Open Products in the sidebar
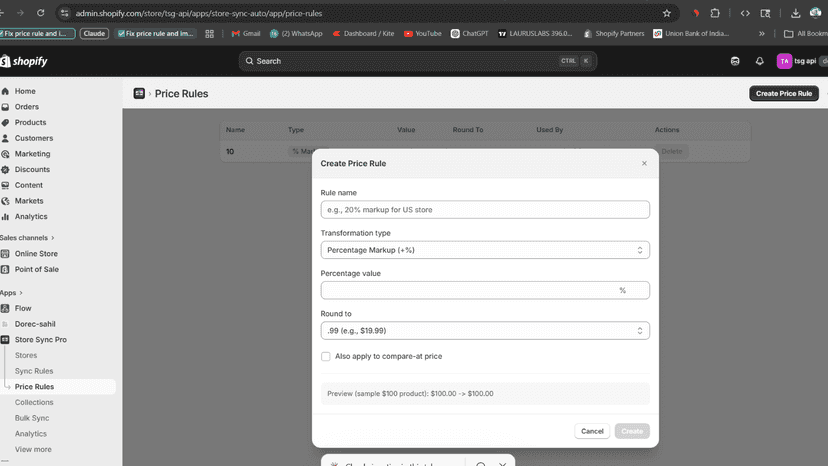Screen dimensions: 828x466 (30, 123)
